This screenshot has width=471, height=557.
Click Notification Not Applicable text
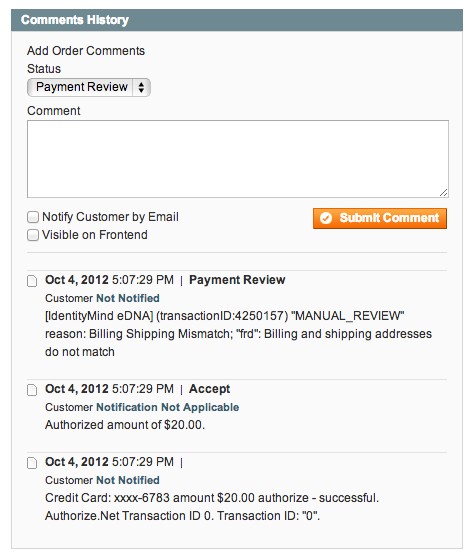coord(168,407)
